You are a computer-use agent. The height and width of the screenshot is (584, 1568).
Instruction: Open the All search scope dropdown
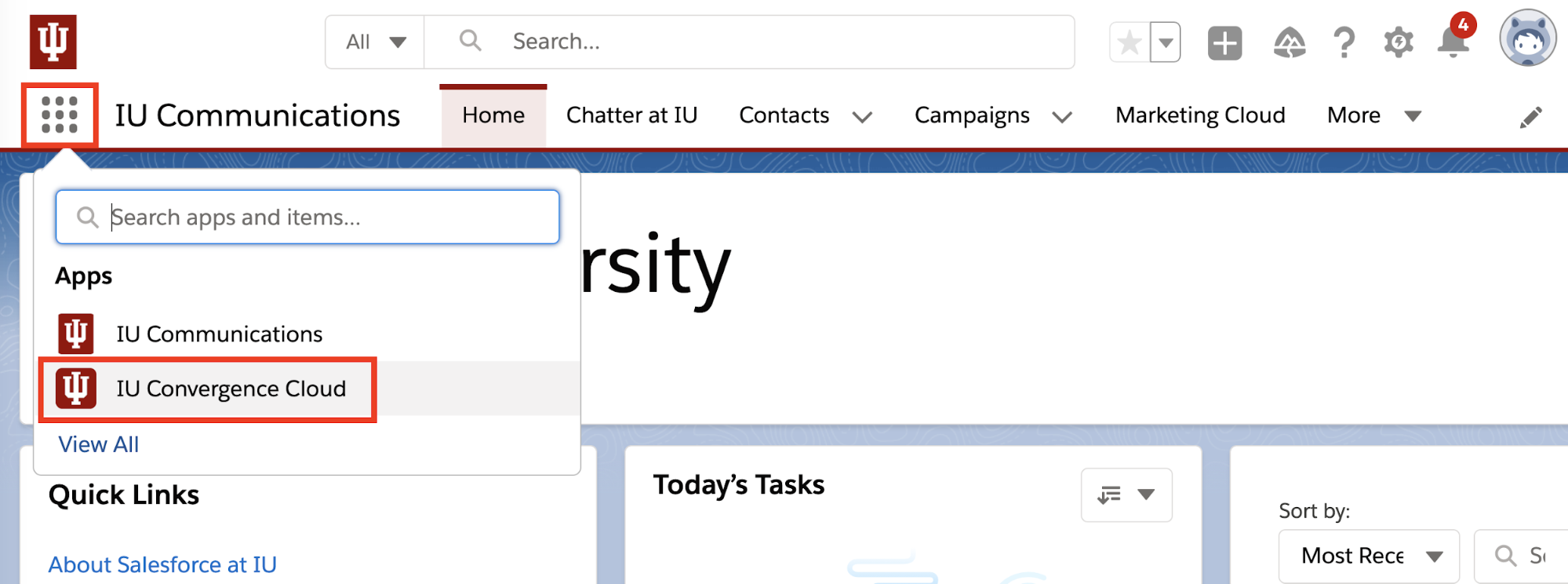(376, 42)
